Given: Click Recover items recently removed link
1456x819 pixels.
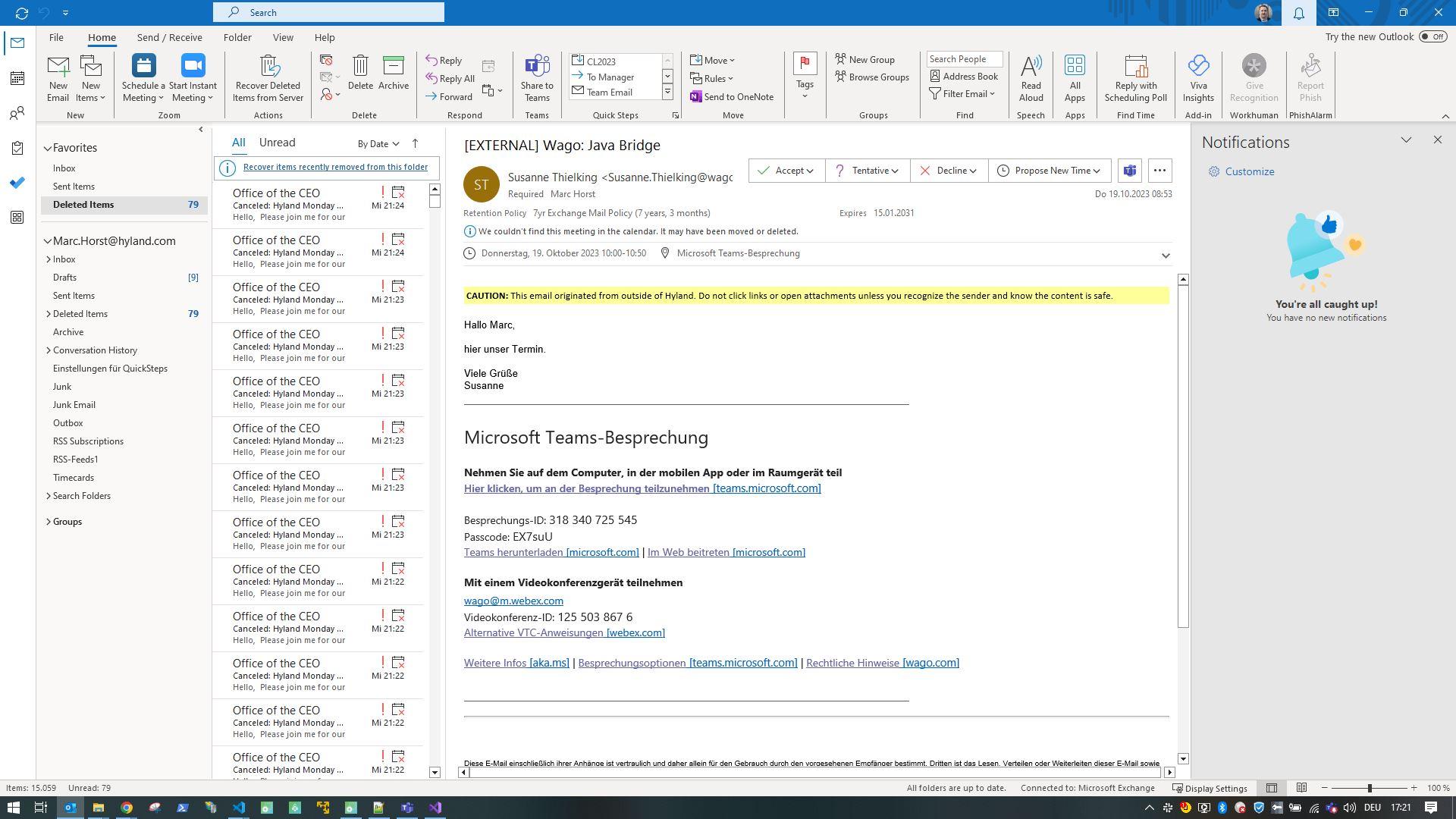Looking at the screenshot, I should (x=335, y=167).
